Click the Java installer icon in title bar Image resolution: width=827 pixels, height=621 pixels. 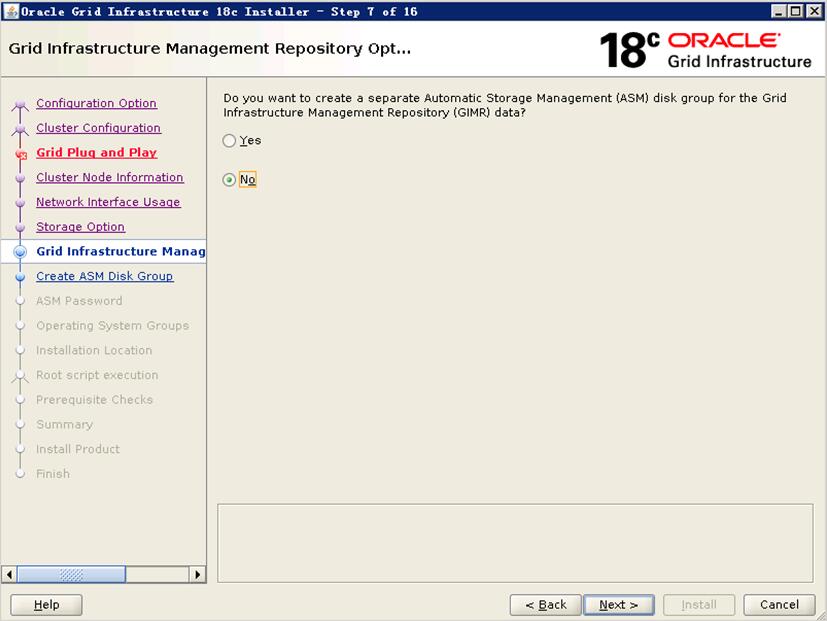(x=11, y=11)
